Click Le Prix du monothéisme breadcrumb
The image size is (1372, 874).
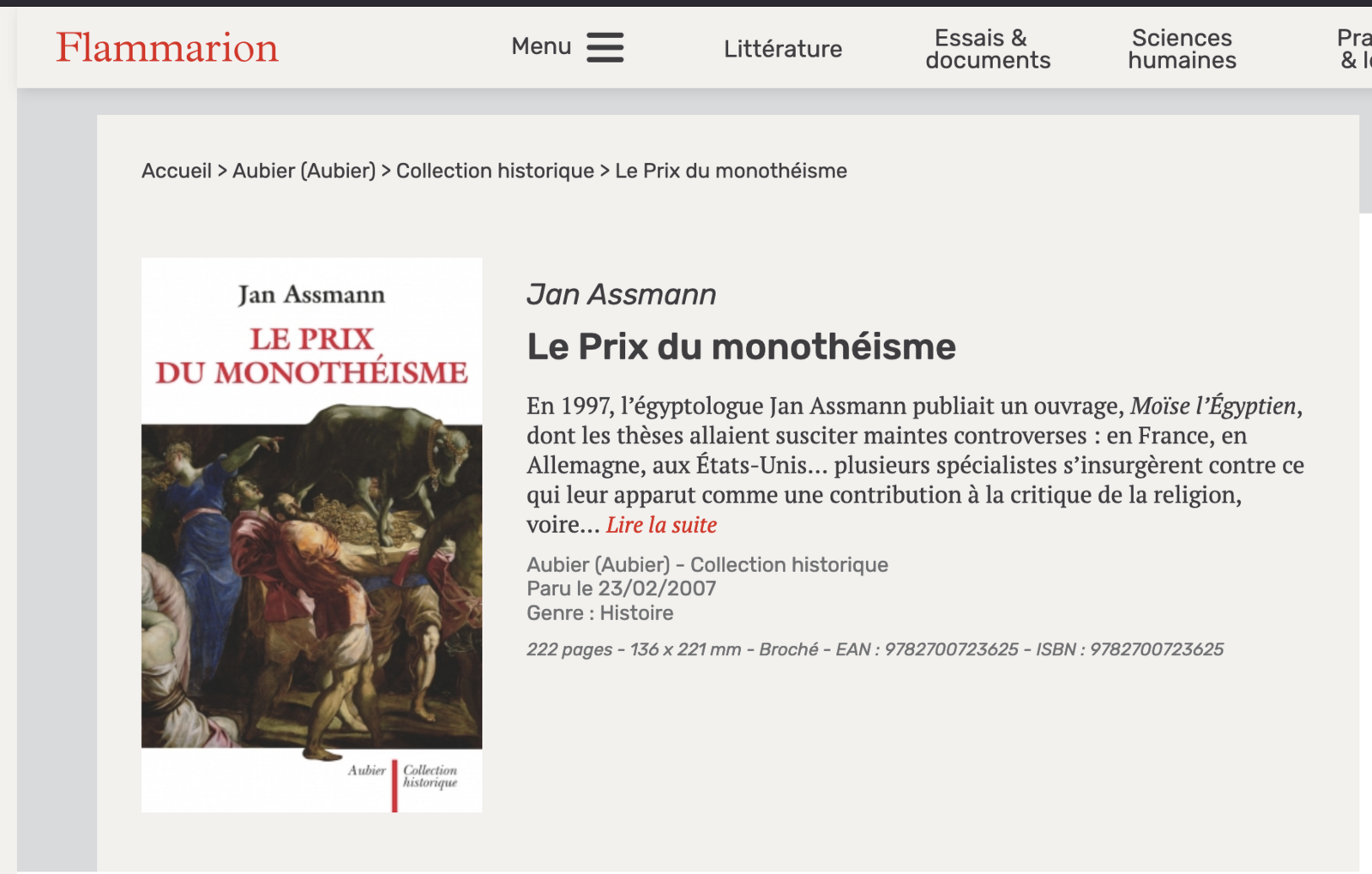pyautogui.click(x=731, y=171)
